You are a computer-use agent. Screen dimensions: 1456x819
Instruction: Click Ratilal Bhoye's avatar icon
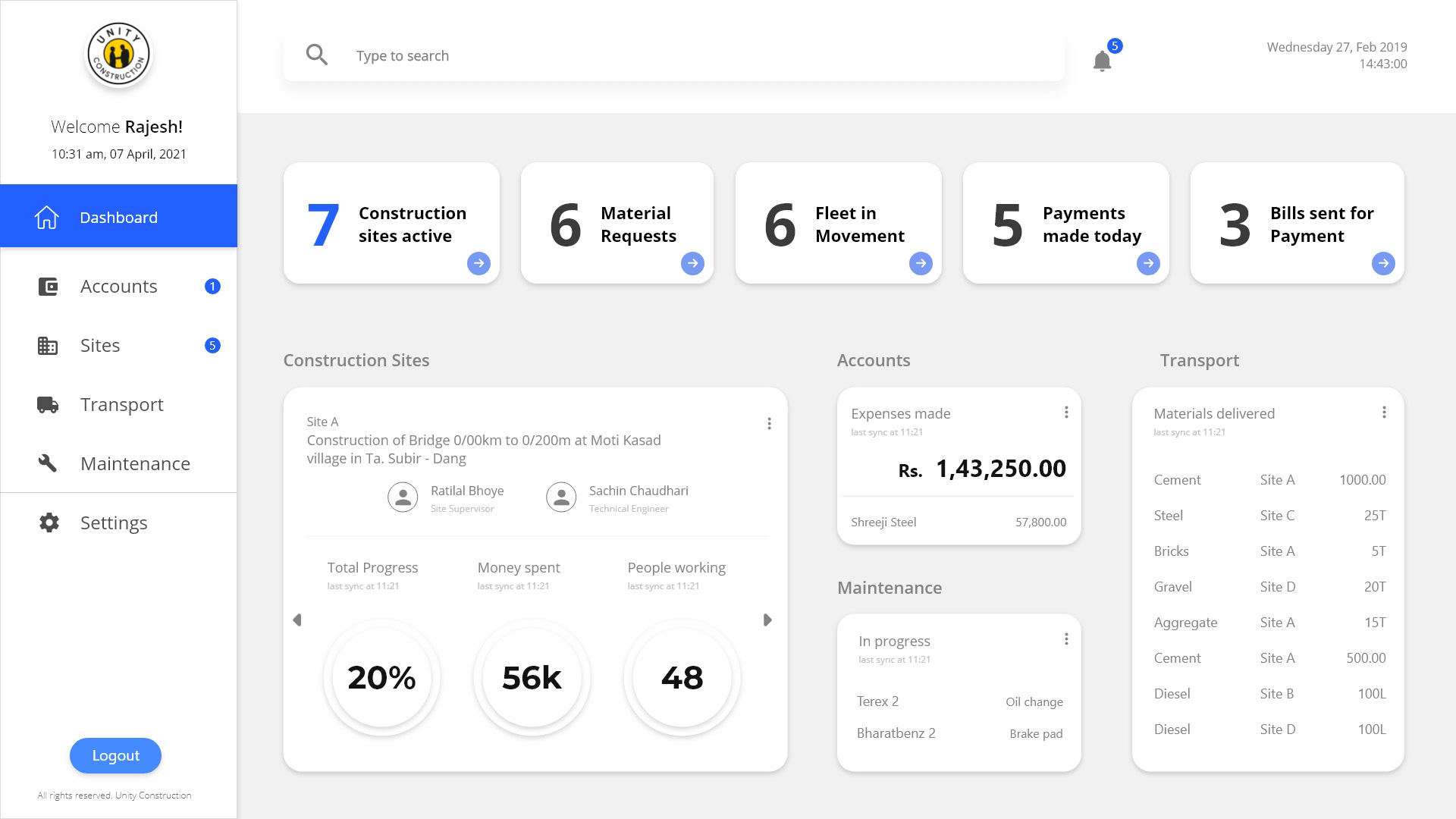(403, 497)
